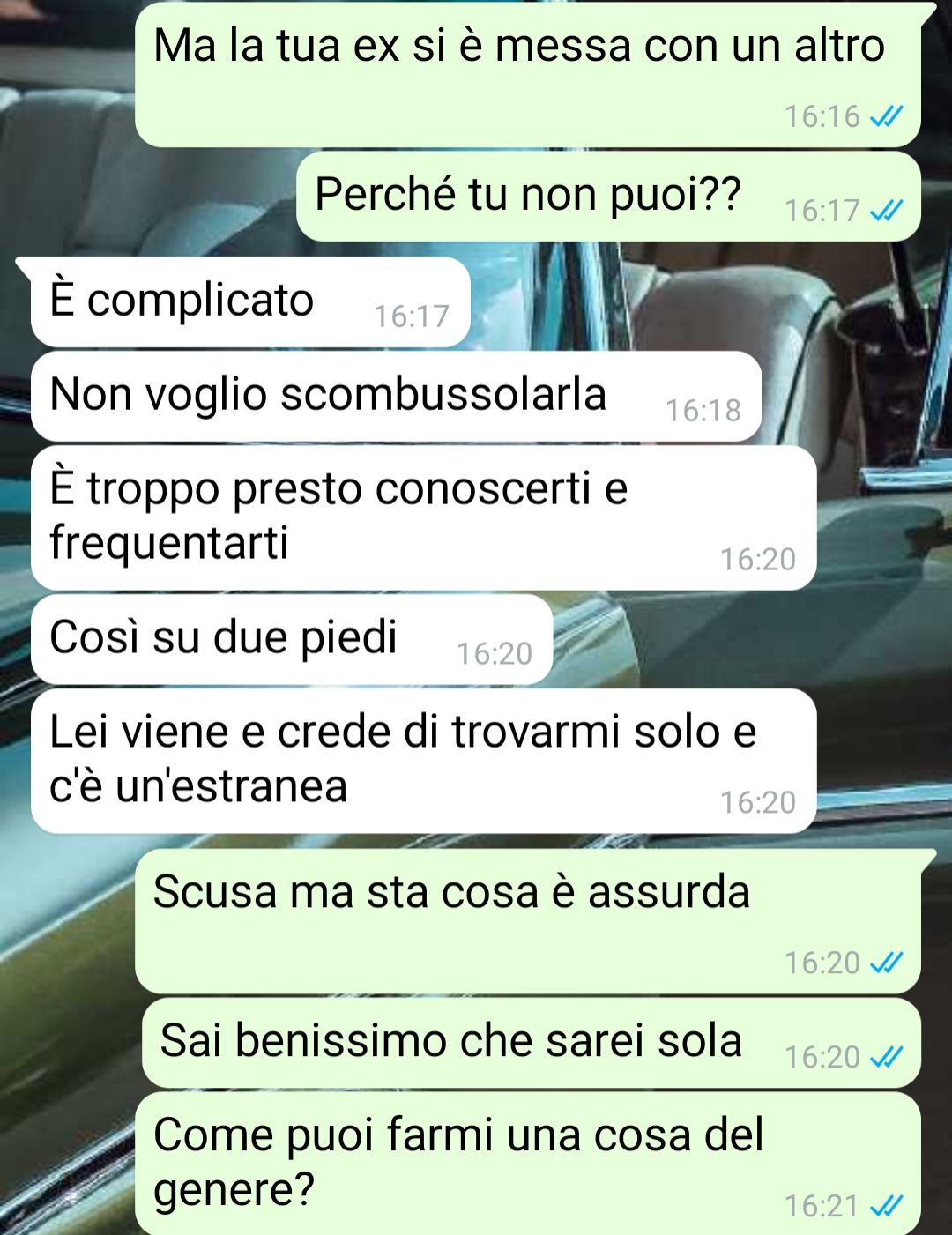Click the 16:21 timestamp on the last message

point(822,1206)
